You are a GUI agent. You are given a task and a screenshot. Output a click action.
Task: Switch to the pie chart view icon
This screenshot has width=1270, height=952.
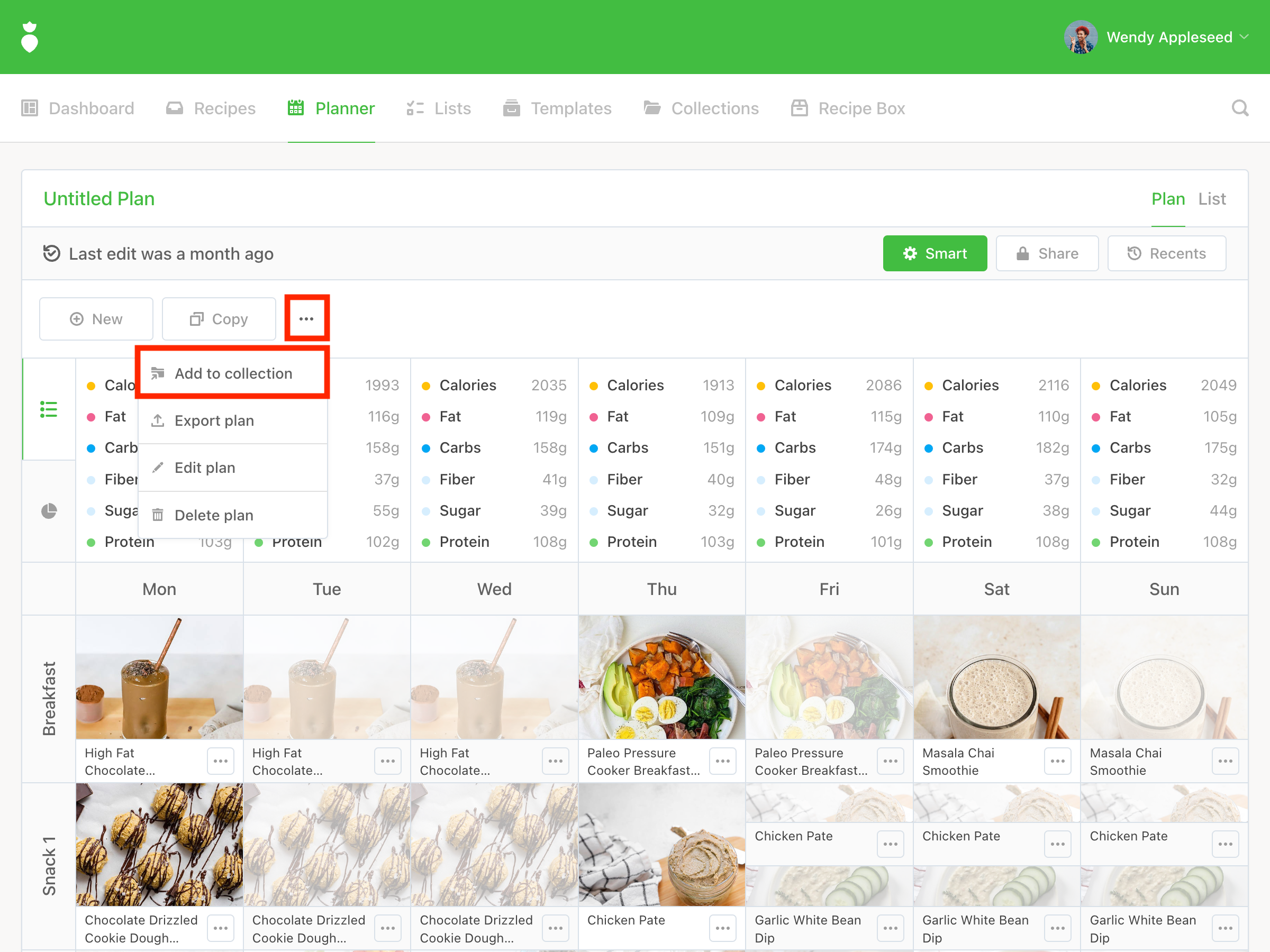49,511
